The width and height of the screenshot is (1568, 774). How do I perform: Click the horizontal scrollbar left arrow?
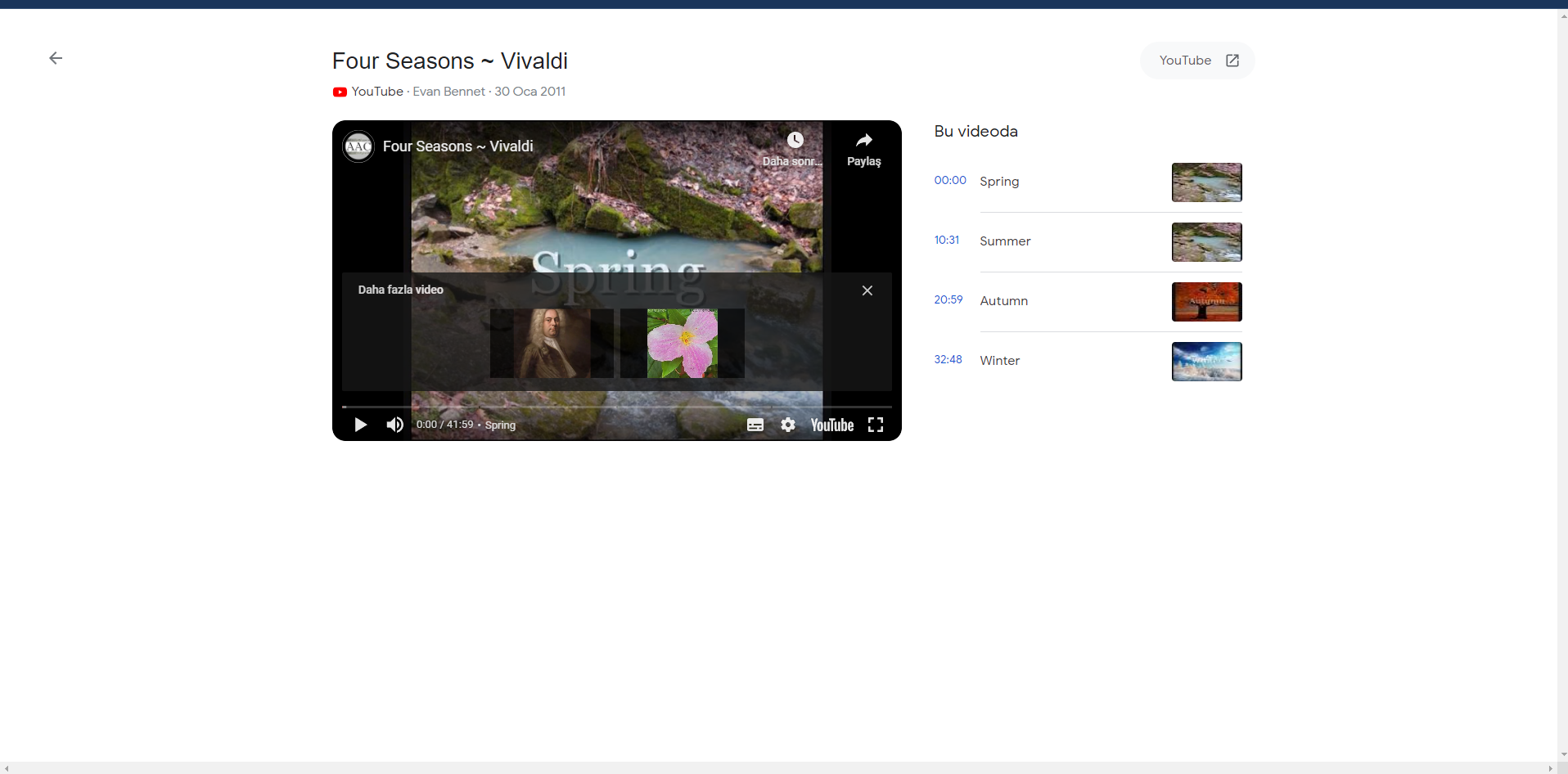coord(6,768)
